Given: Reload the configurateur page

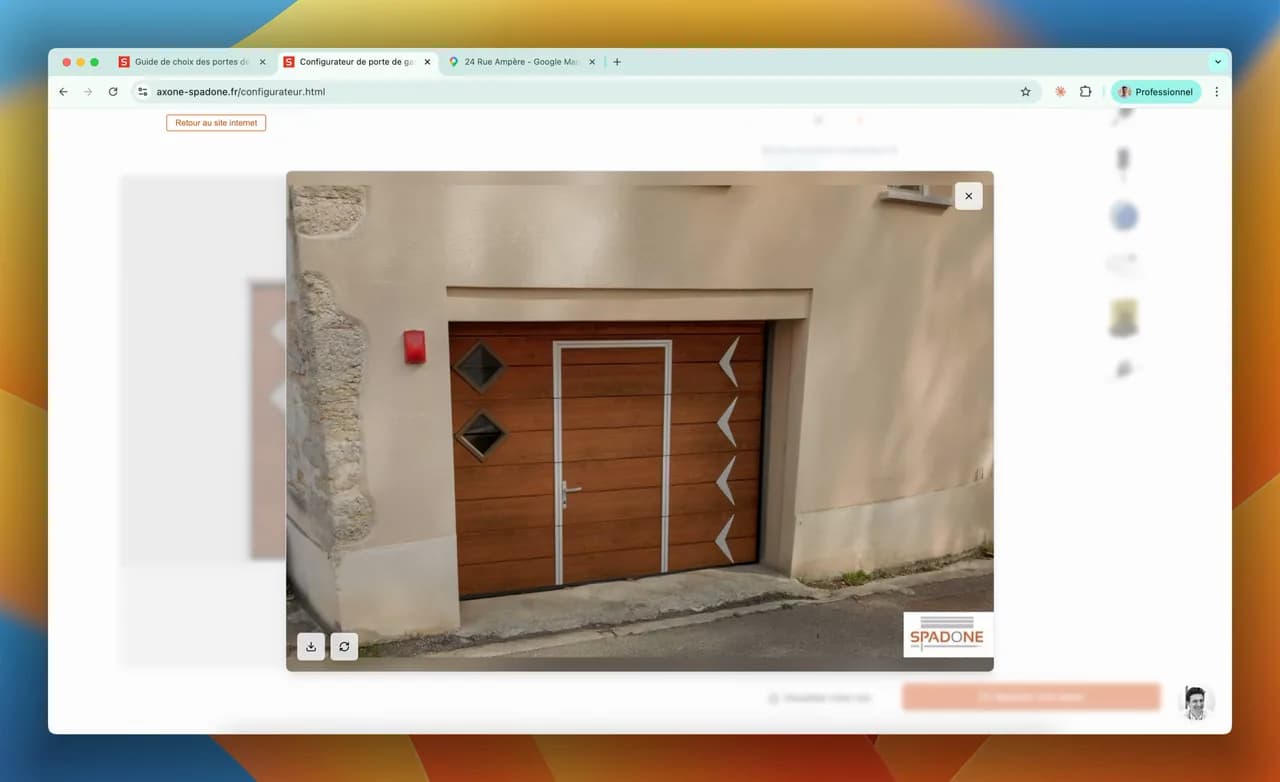Looking at the screenshot, I should click(113, 92).
